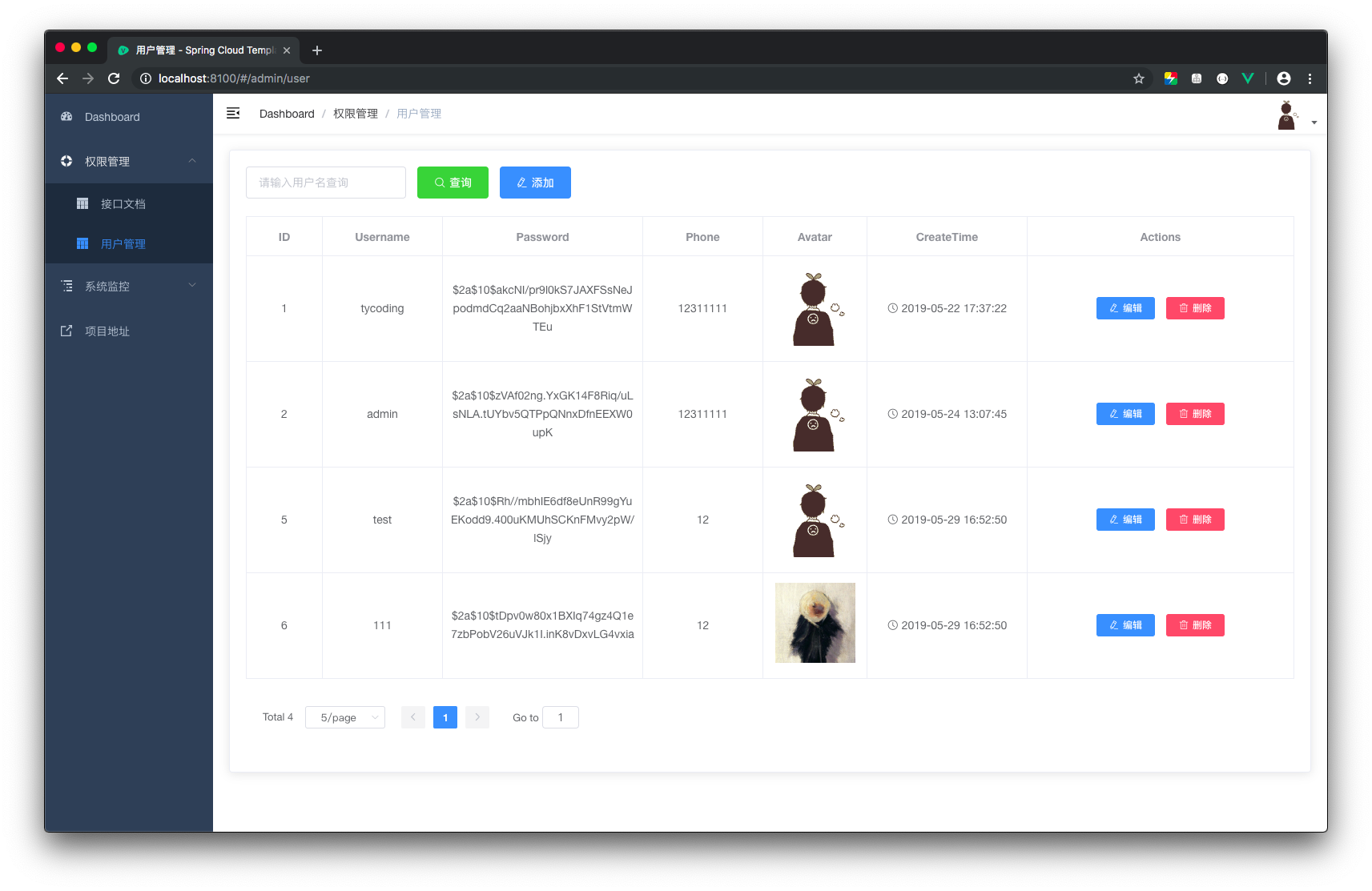Delete the test user row
This screenshot has height=891, width=1372.
coord(1195,520)
